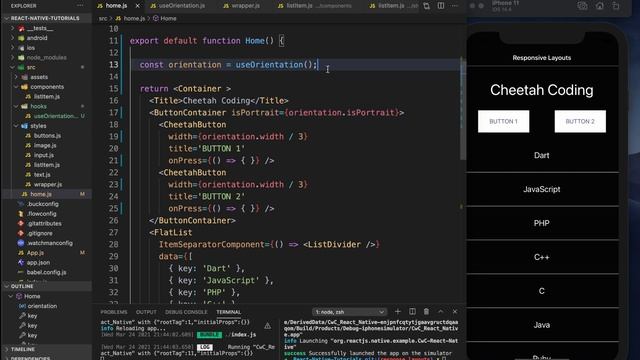Click the open changes icon in editor toolbar
Screen dimensions: 640x360
point(427,6)
